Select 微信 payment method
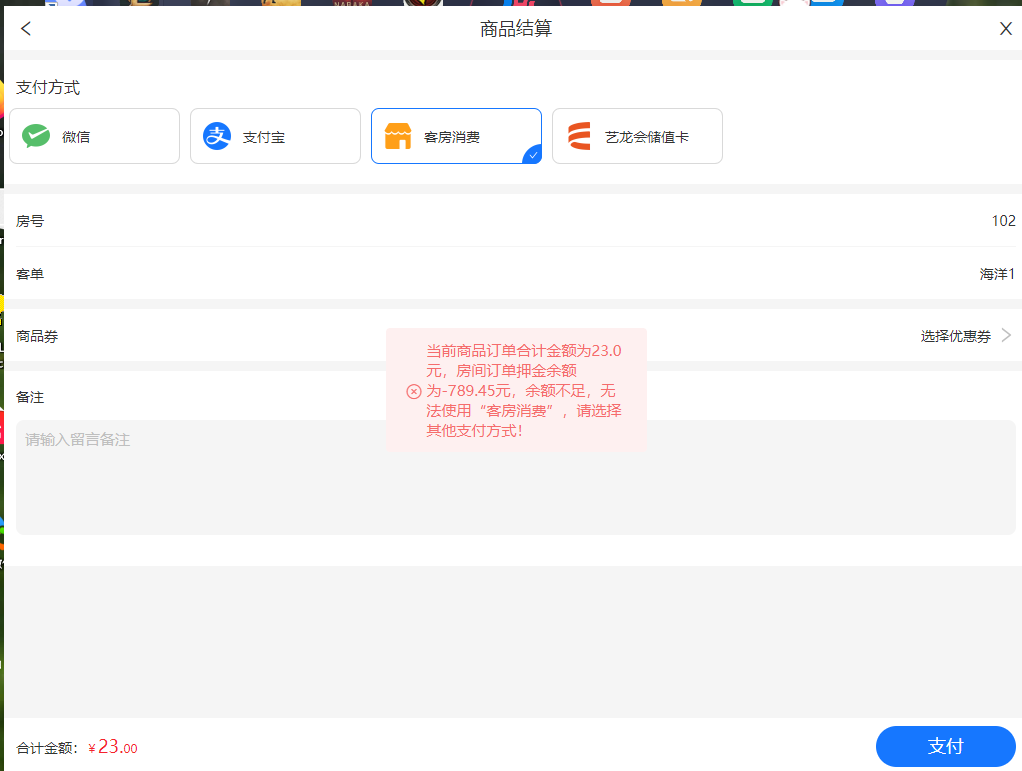The height and width of the screenshot is (771, 1022). (95, 136)
